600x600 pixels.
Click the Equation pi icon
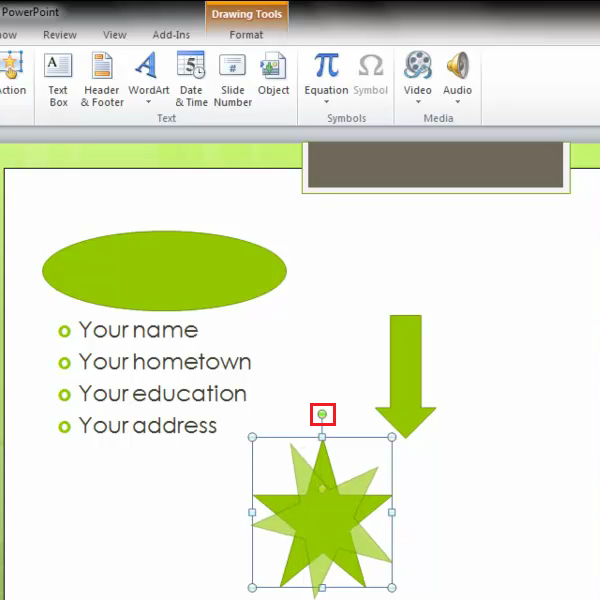[326, 65]
